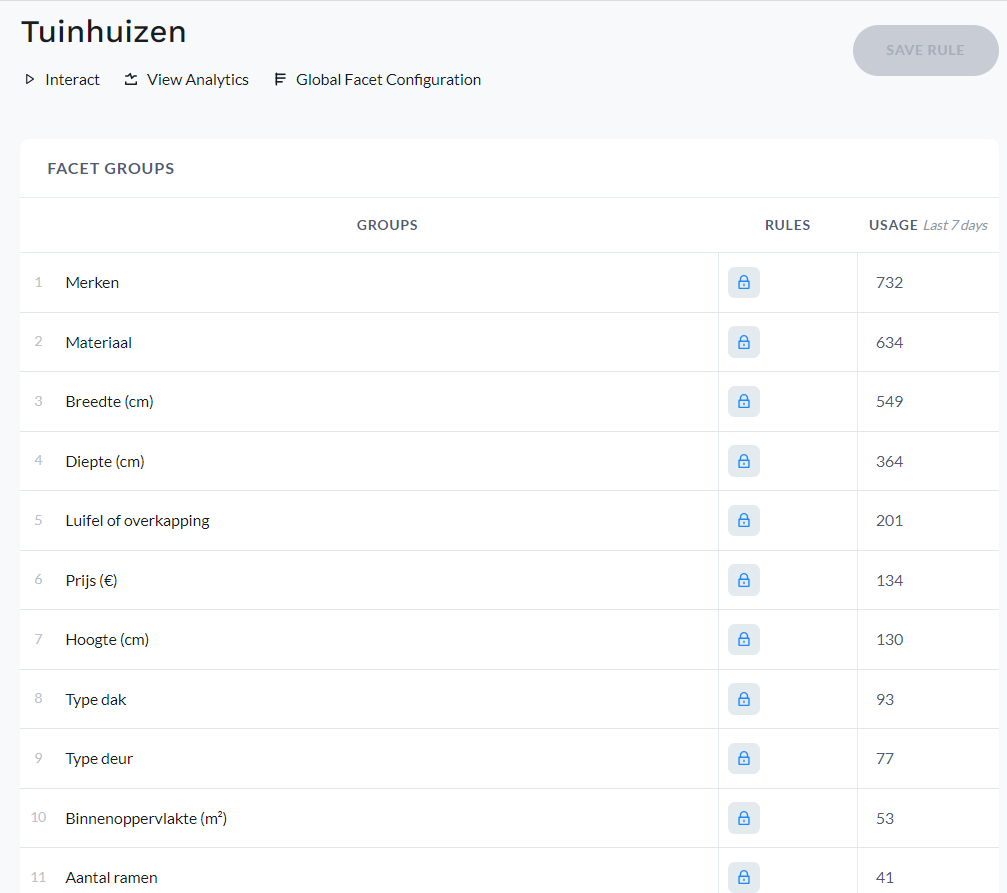This screenshot has width=1007, height=893.
Task: Click the usage value 53
Action: 885,818
